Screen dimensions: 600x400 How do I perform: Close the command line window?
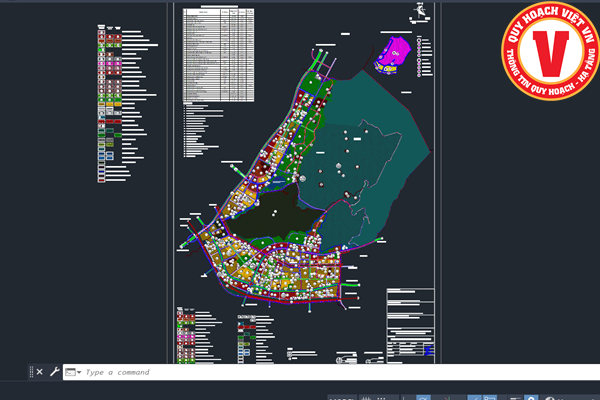click(38, 372)
